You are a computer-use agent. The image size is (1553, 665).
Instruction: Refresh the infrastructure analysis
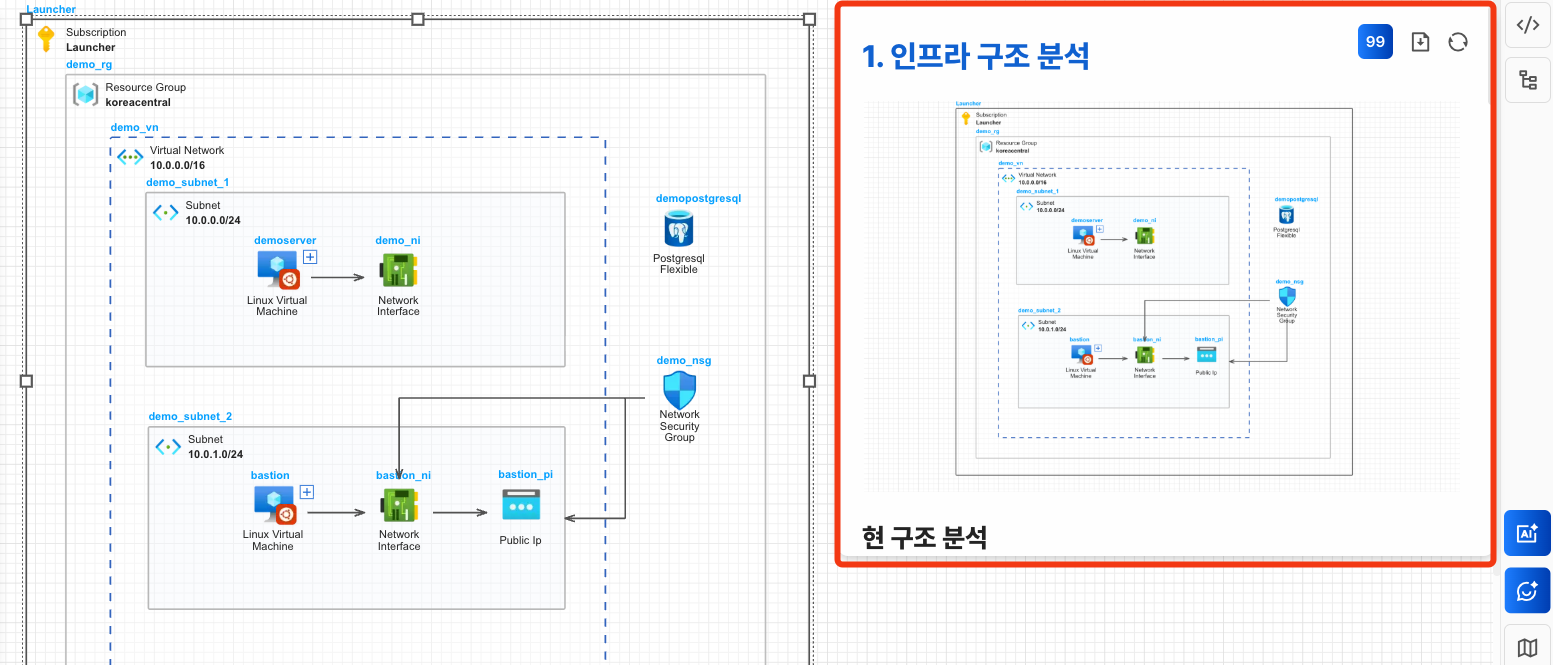(x=1458, y=41)
